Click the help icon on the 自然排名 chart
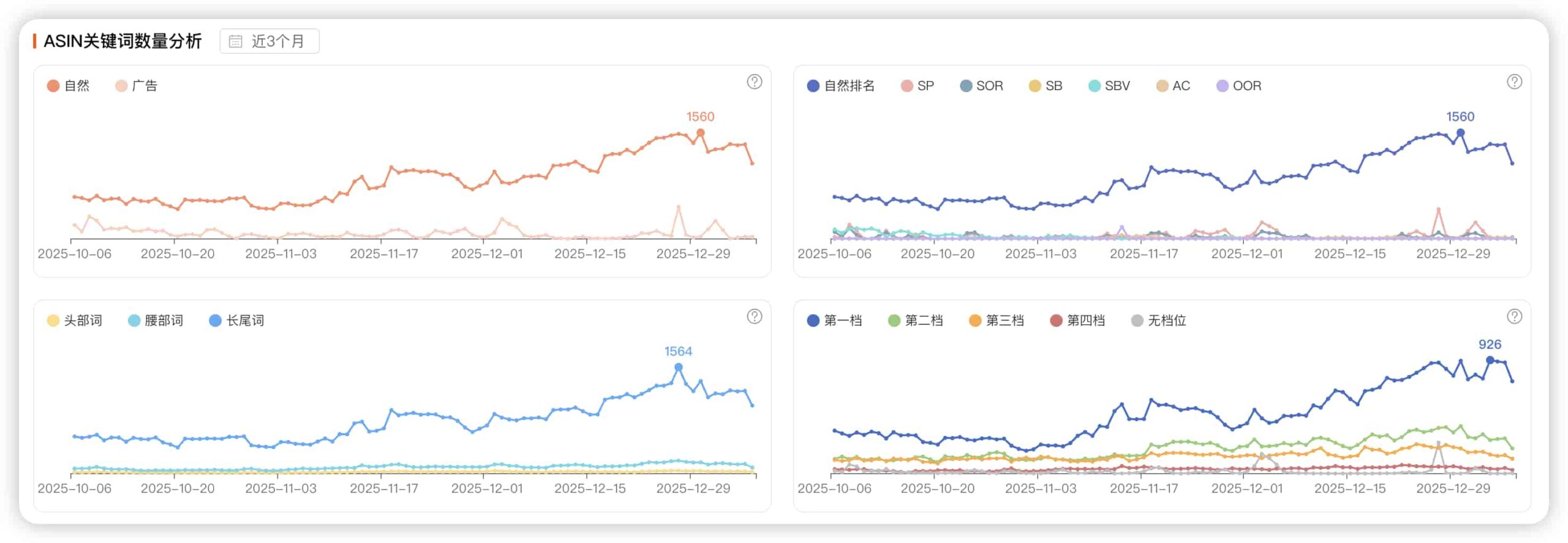This screenshot has width=1568, height=543. (1515, 81)
